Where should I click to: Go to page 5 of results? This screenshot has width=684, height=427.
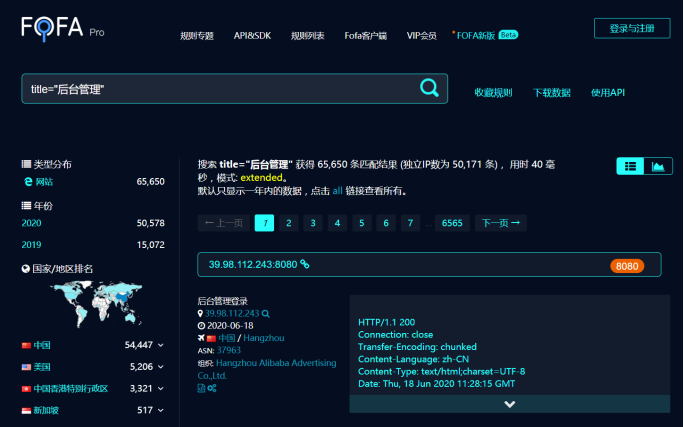(x=362, y=223)
